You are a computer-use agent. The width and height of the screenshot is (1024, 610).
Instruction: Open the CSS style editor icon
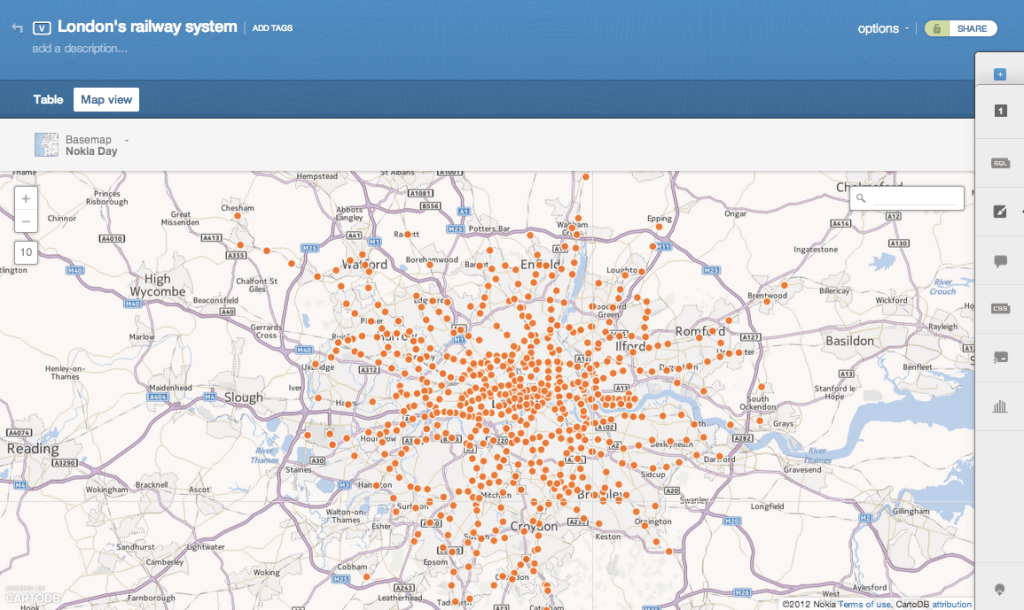click(x=999, y=308)
